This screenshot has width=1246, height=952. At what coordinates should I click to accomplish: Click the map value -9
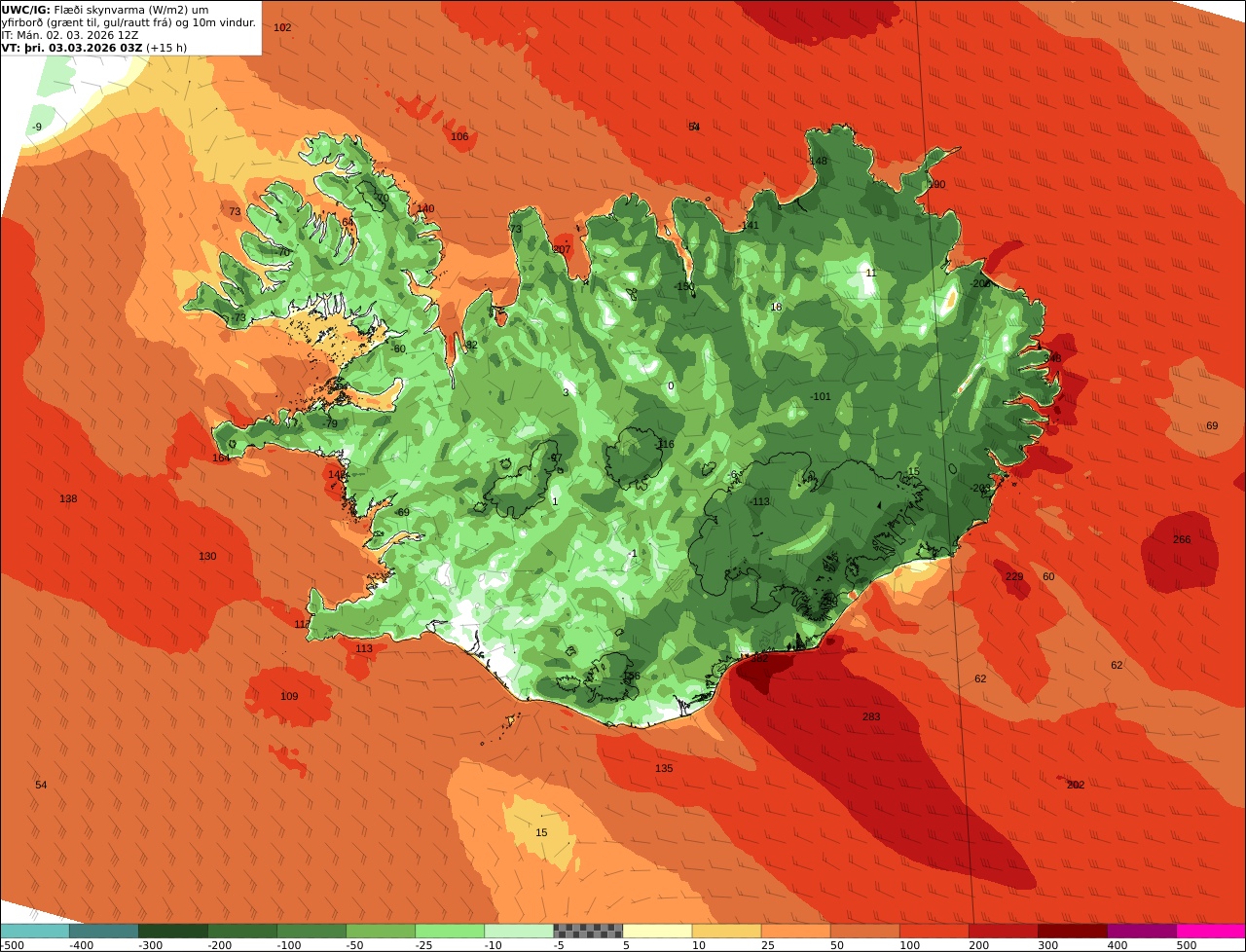[37, 128]
